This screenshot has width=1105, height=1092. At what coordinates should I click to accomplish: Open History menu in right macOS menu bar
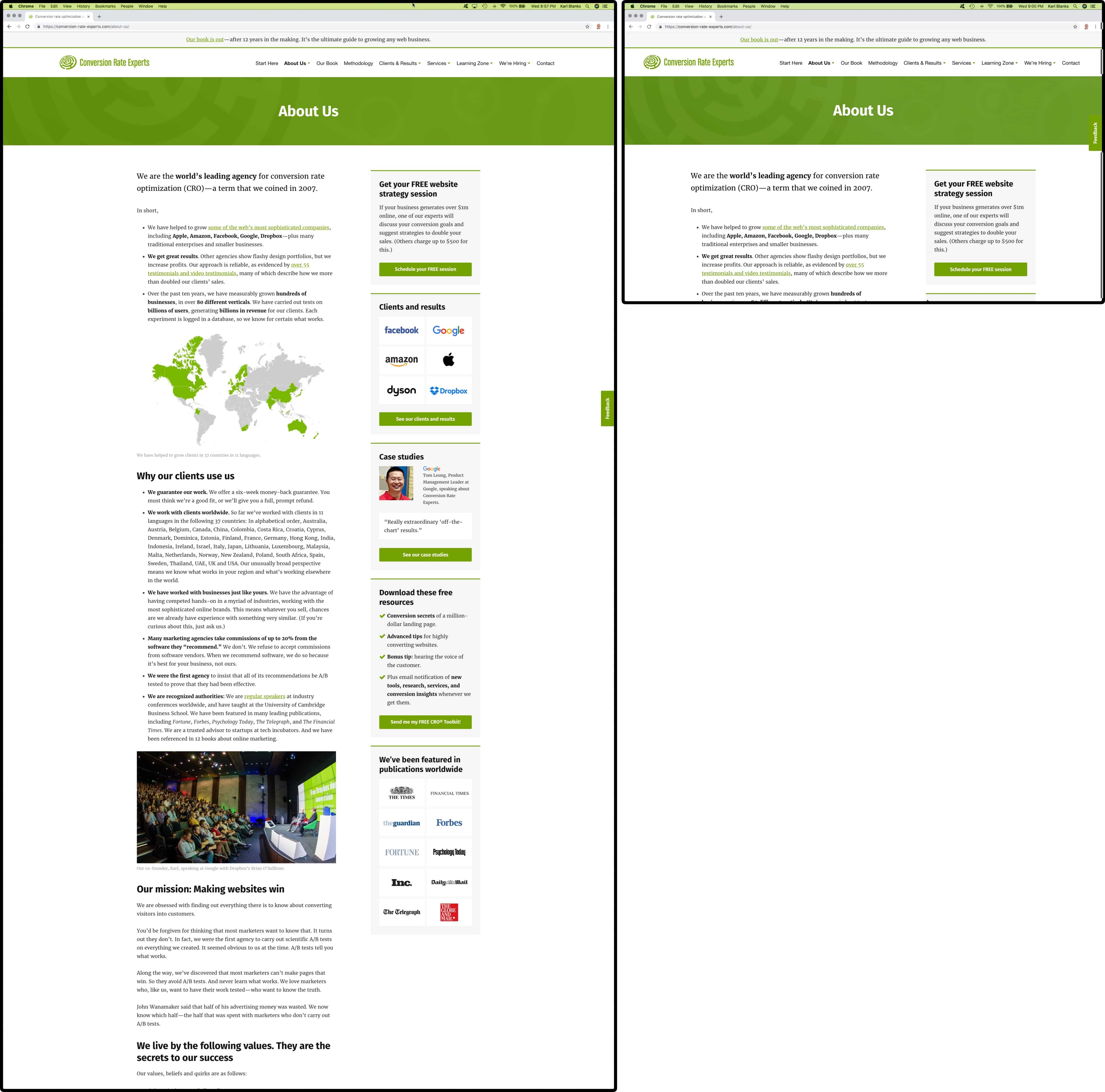click(x=705, y=6)
